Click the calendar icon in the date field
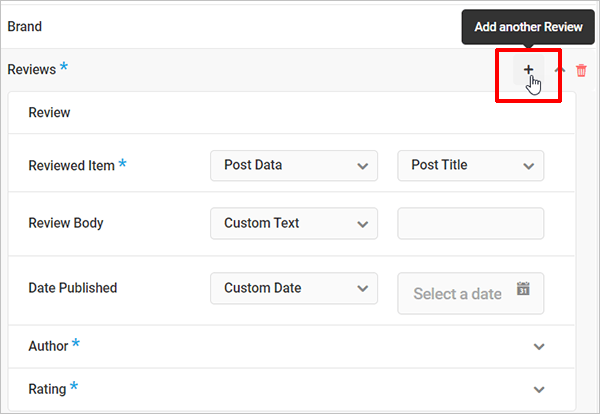The height and width of the screenshot is (414, 600). pyautogui.click(x=523, y=289)
